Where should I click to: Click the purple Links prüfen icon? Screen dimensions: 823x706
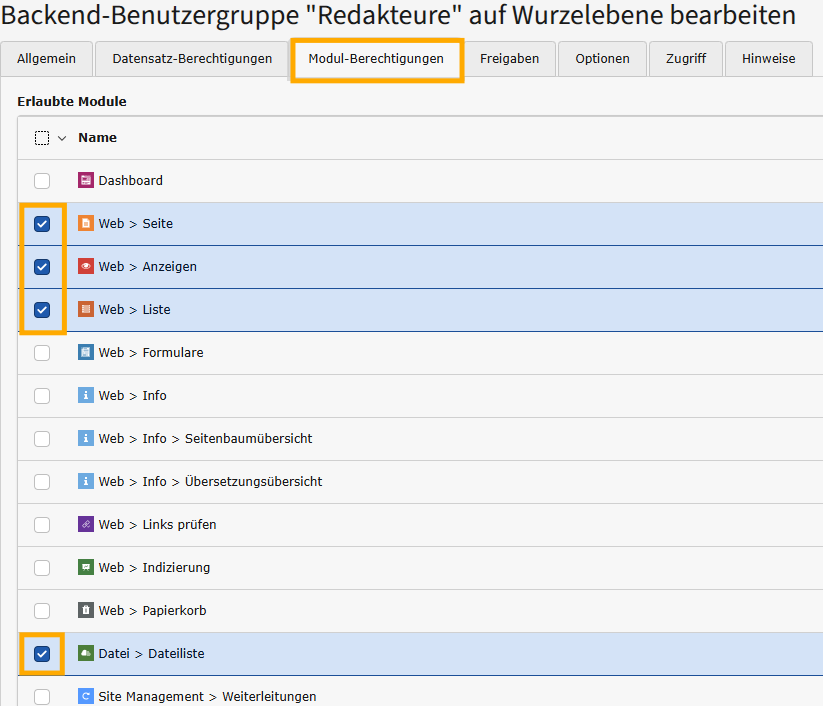[x=86, y=525]
